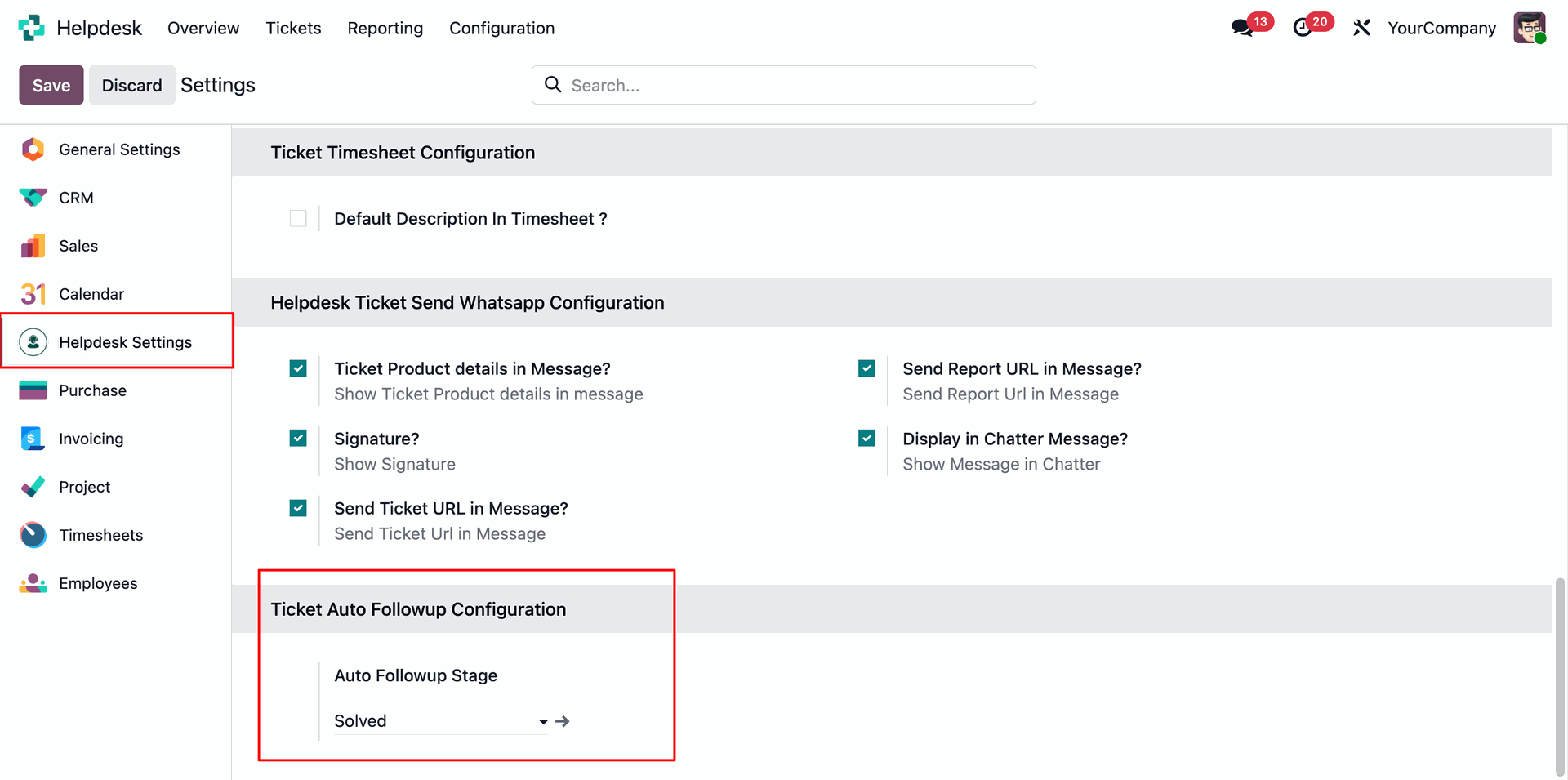Open the Tickets menu

coord(293,28)
